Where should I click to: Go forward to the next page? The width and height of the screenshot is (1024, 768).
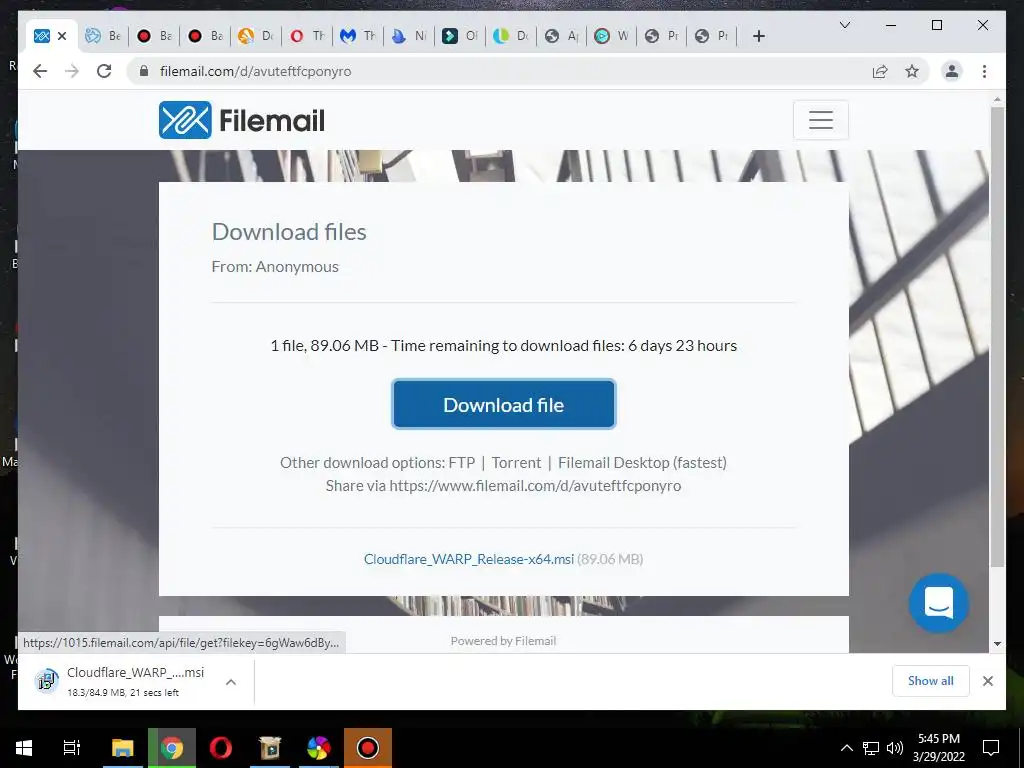tap(72, 71)
